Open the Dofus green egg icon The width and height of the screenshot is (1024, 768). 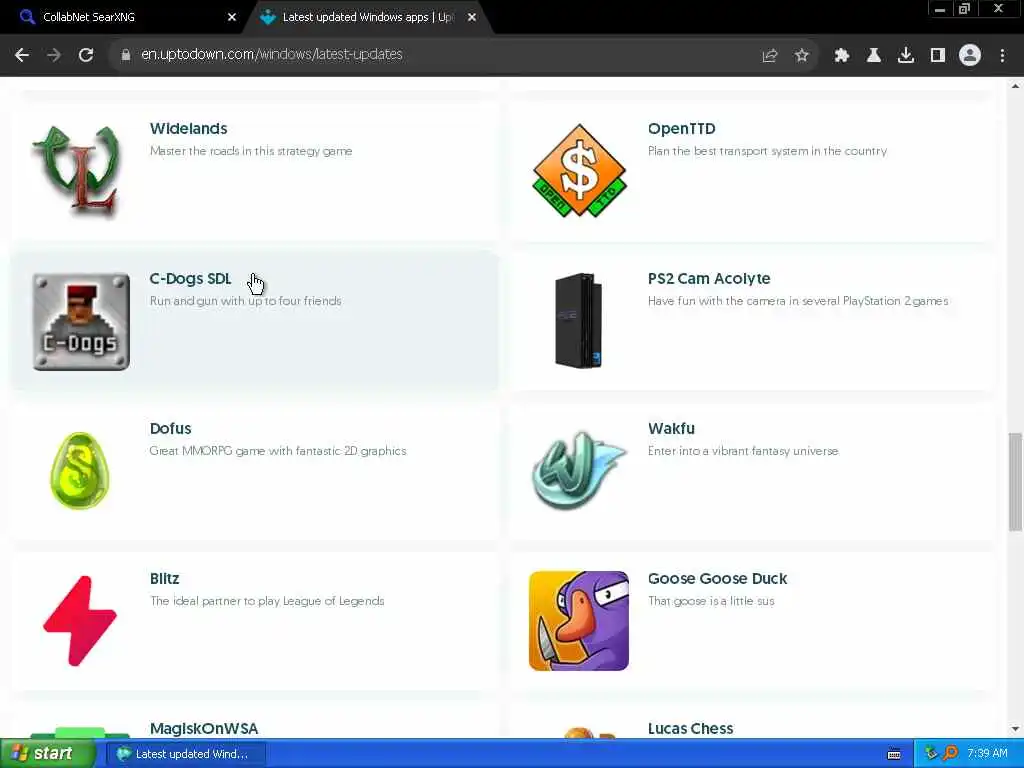click(80, 471)
